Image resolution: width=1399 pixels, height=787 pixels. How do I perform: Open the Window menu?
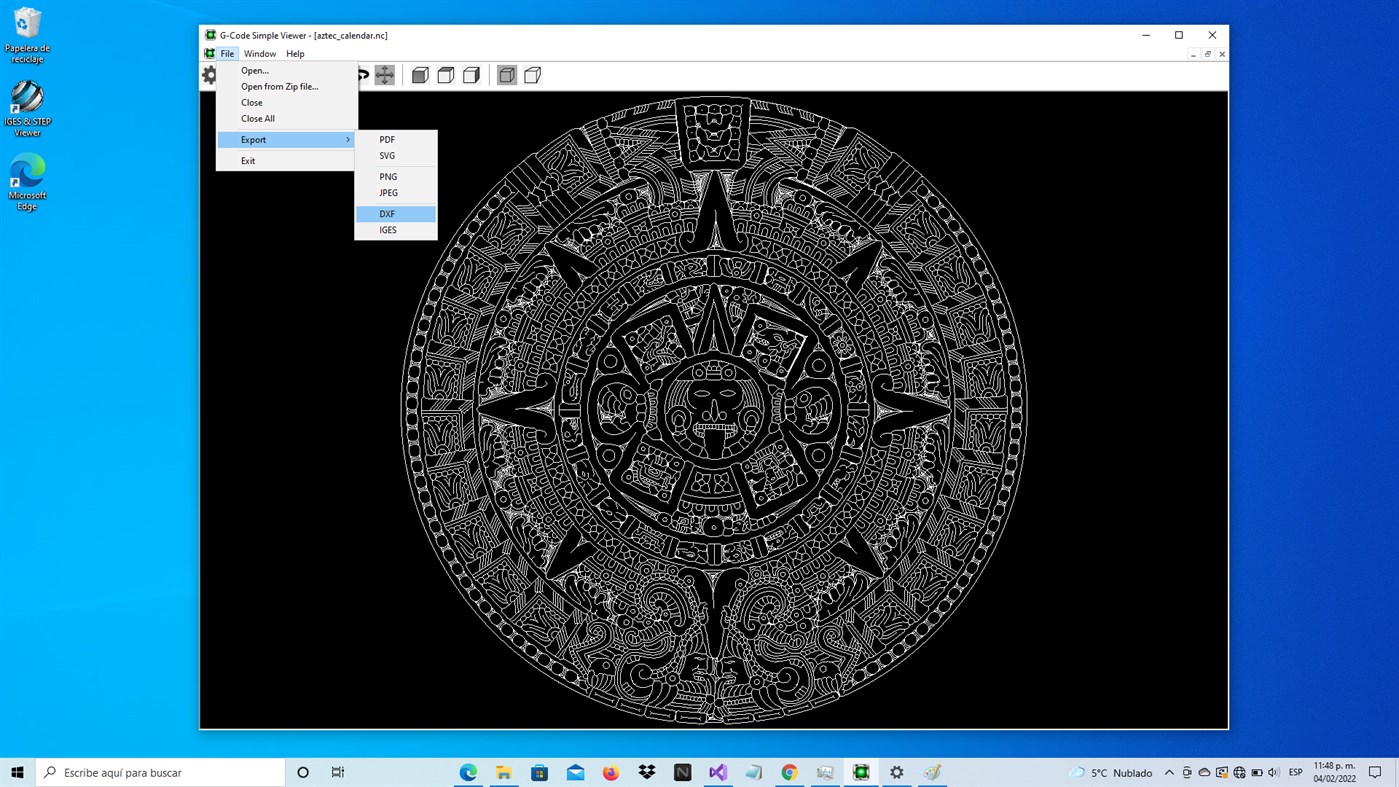point(259,53)
